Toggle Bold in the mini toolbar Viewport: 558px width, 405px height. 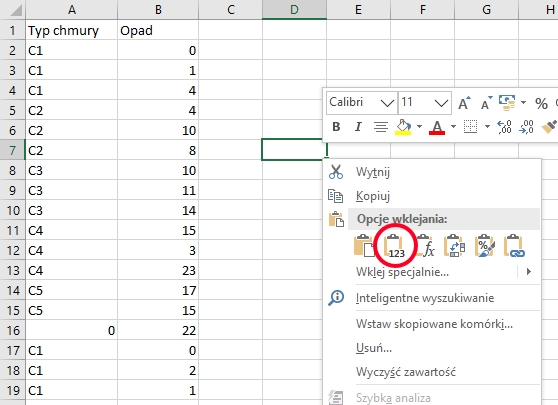[x=336, y=127]
